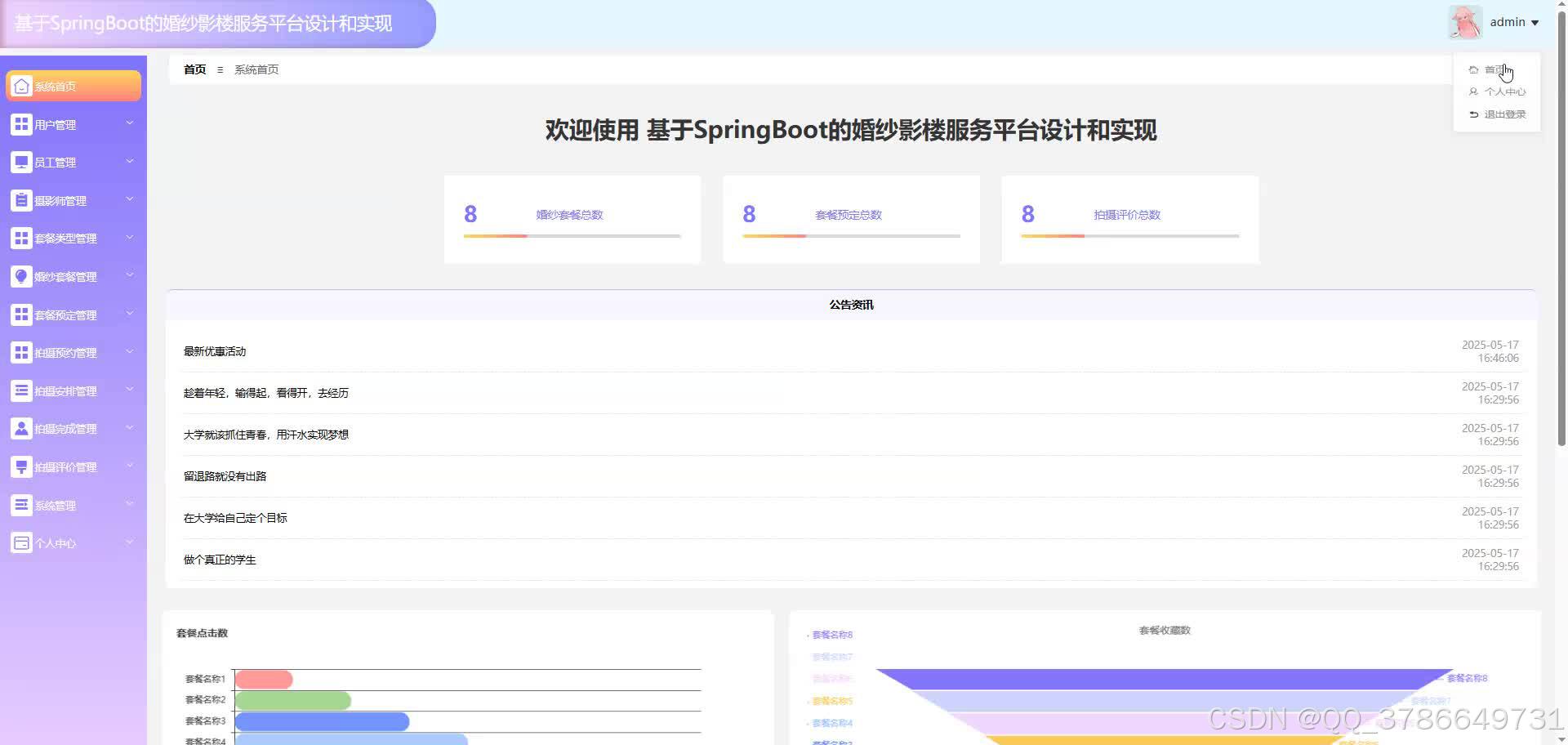
Task: Click the 拍摄评价管理 brush icon
Action: (21, 466)
